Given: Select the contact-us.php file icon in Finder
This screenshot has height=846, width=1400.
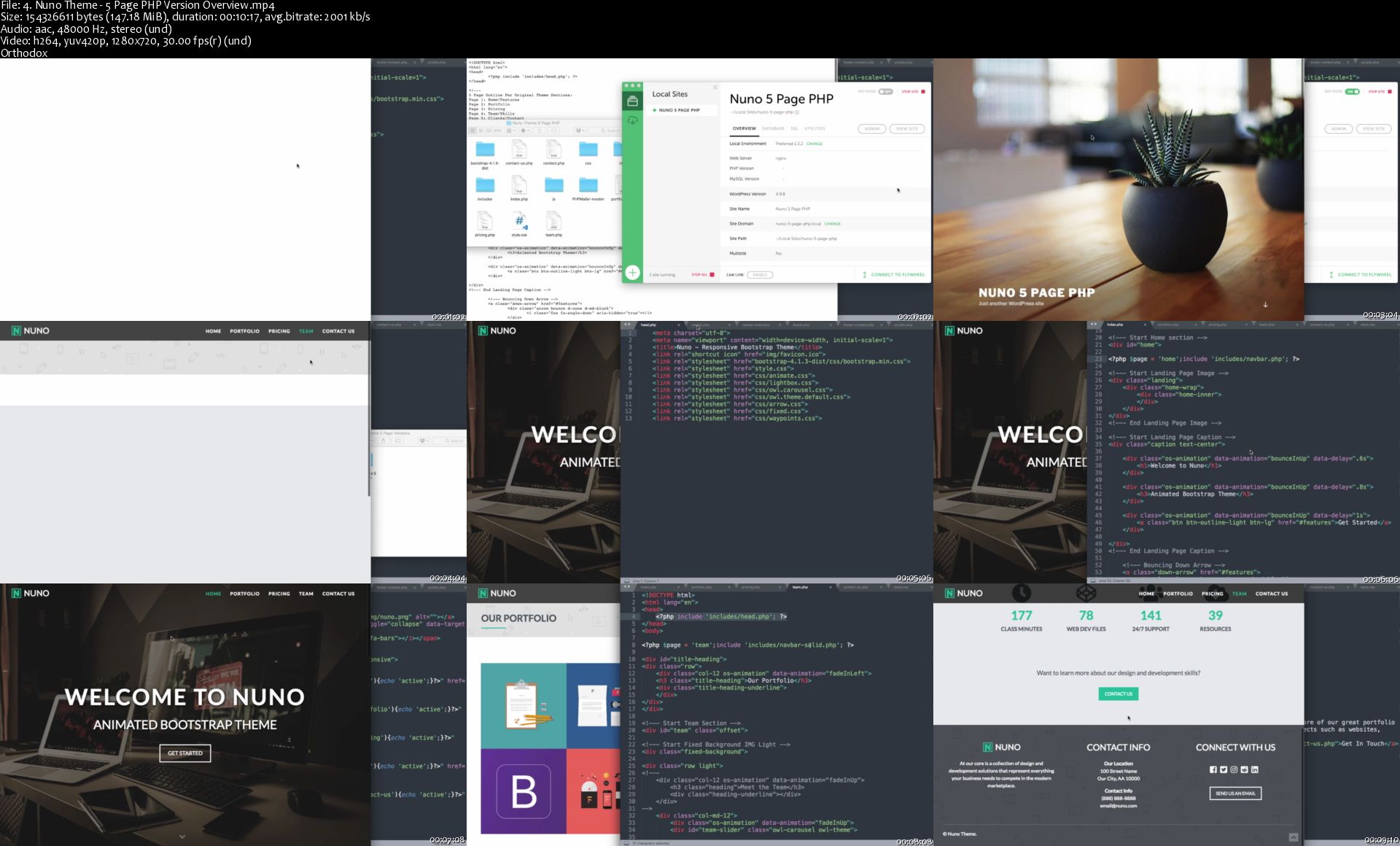Looking at the screenshot, I should 519,150.
